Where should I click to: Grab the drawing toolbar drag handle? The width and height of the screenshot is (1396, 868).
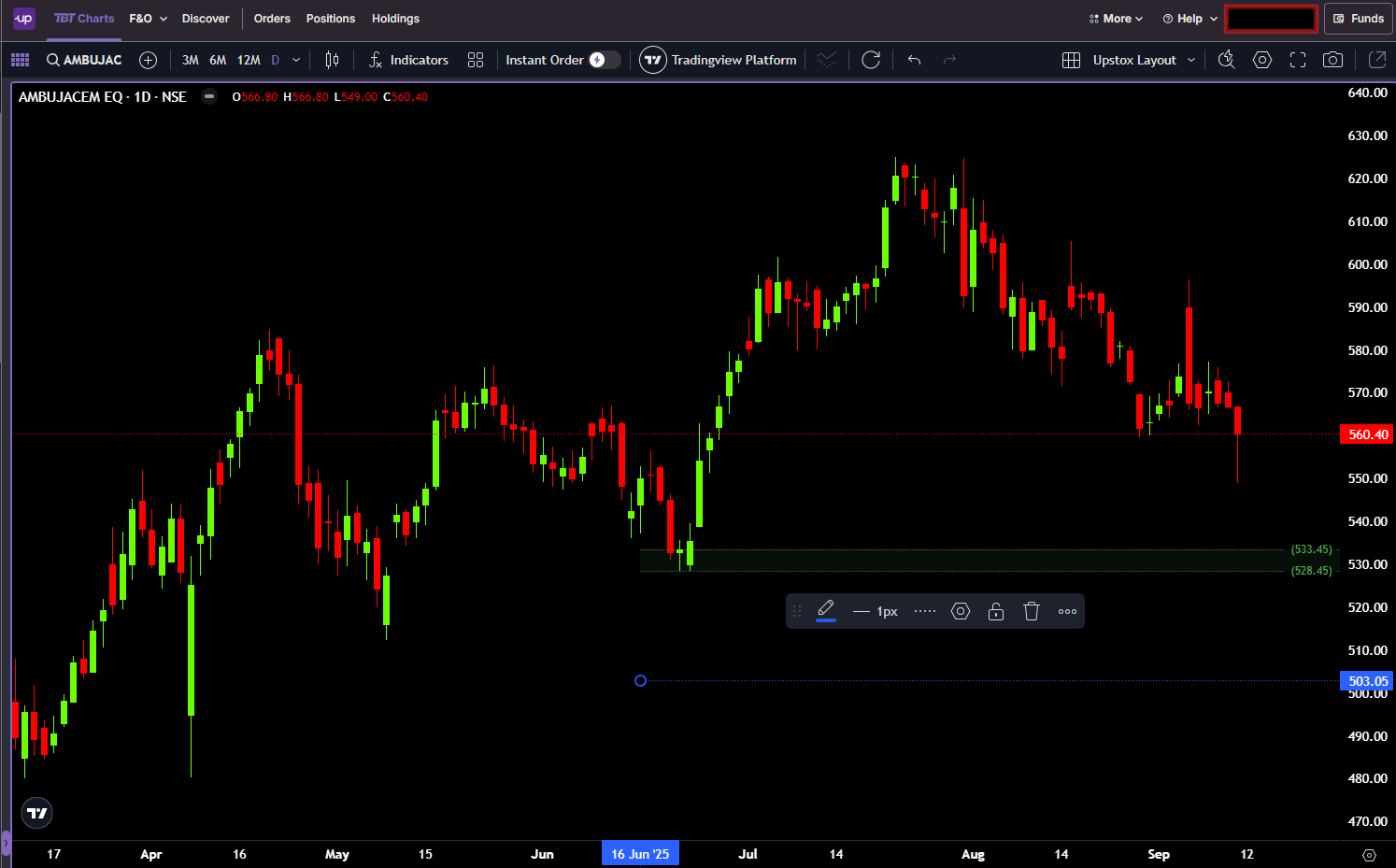click(x=797, y=611)
